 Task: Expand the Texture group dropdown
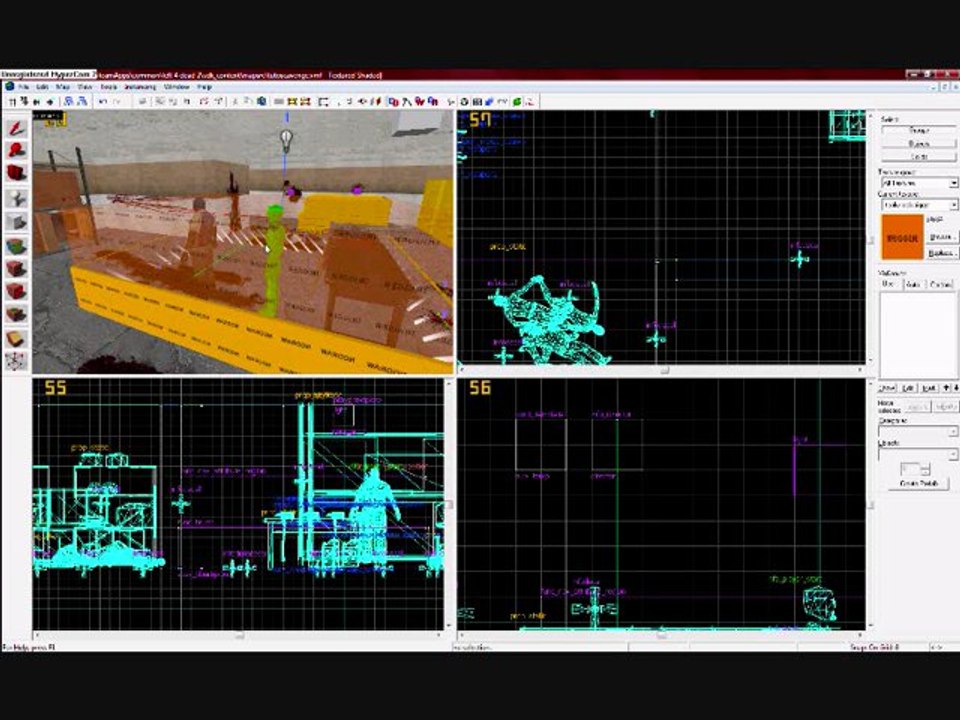pos(953,183)
